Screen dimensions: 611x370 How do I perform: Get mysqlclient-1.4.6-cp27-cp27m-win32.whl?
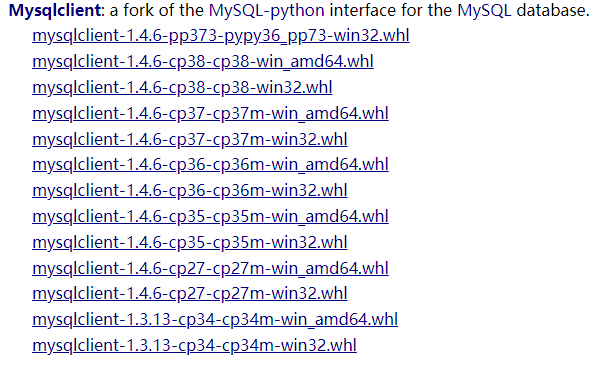[189, 294]
